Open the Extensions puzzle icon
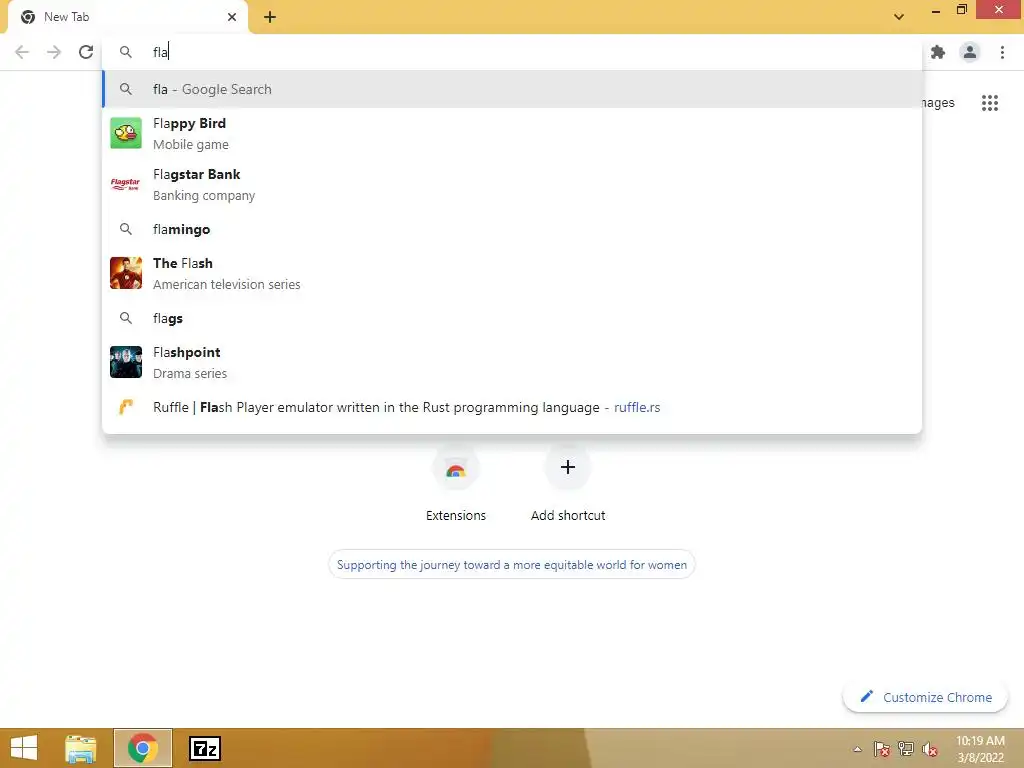 (938, 52)
